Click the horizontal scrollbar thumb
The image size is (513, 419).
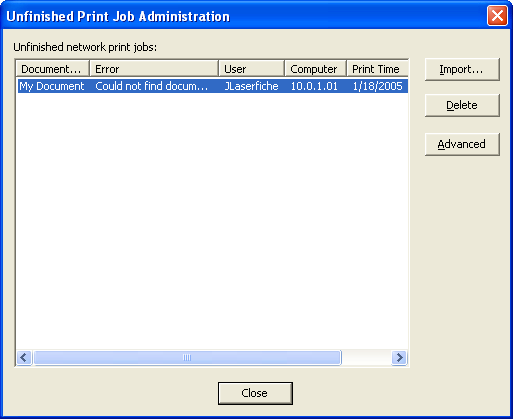[x=187, y=358]
